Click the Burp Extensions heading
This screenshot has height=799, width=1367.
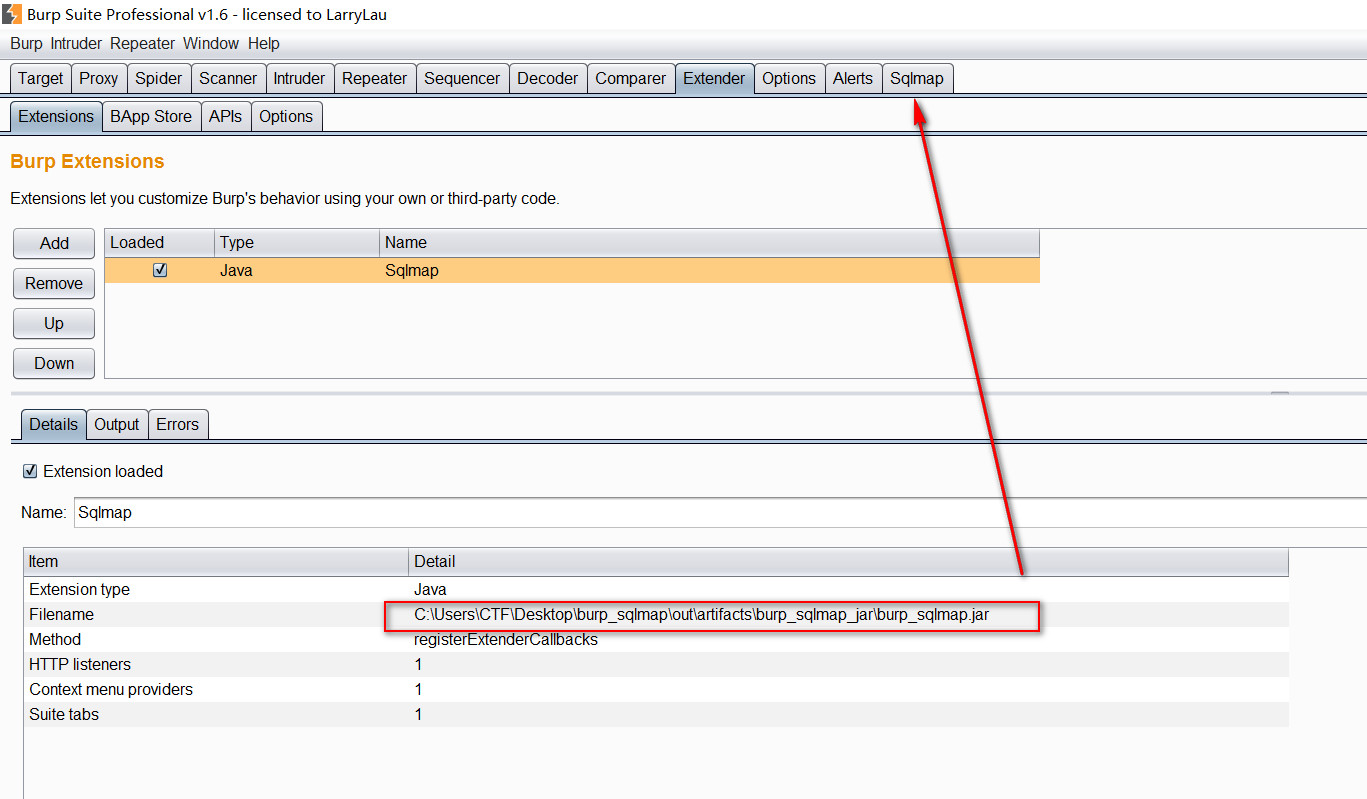coord(87,161)
